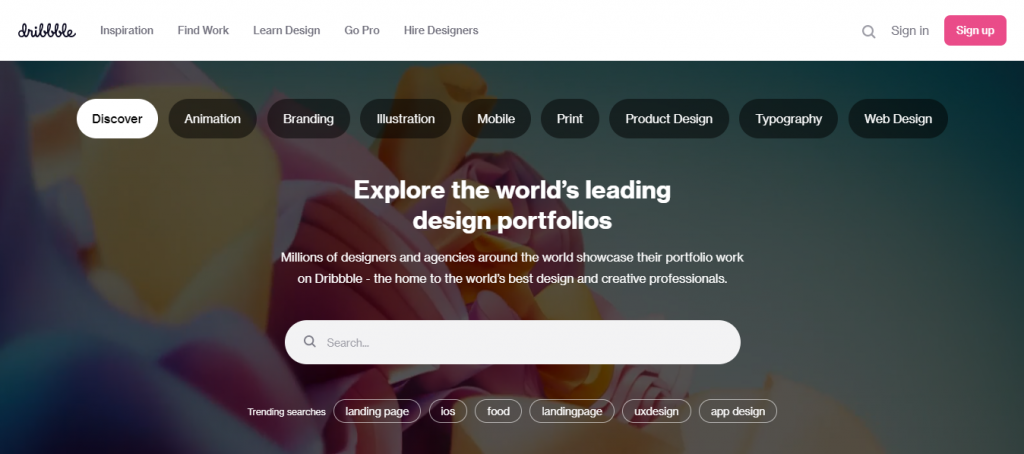Choose the Illustration category
Viewport: 1024px width, 454px height.
tap(406, 119)
